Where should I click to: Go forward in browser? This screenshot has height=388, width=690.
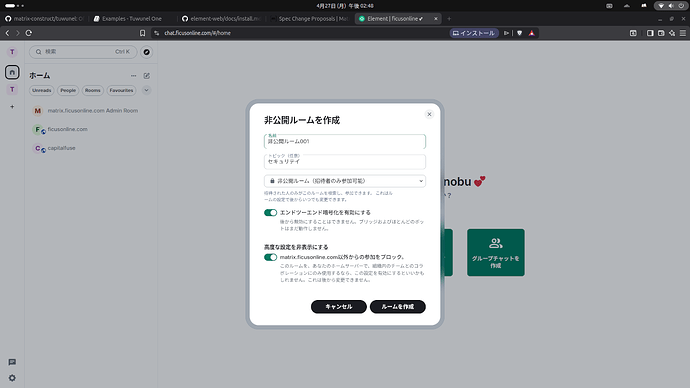(18, 33)
